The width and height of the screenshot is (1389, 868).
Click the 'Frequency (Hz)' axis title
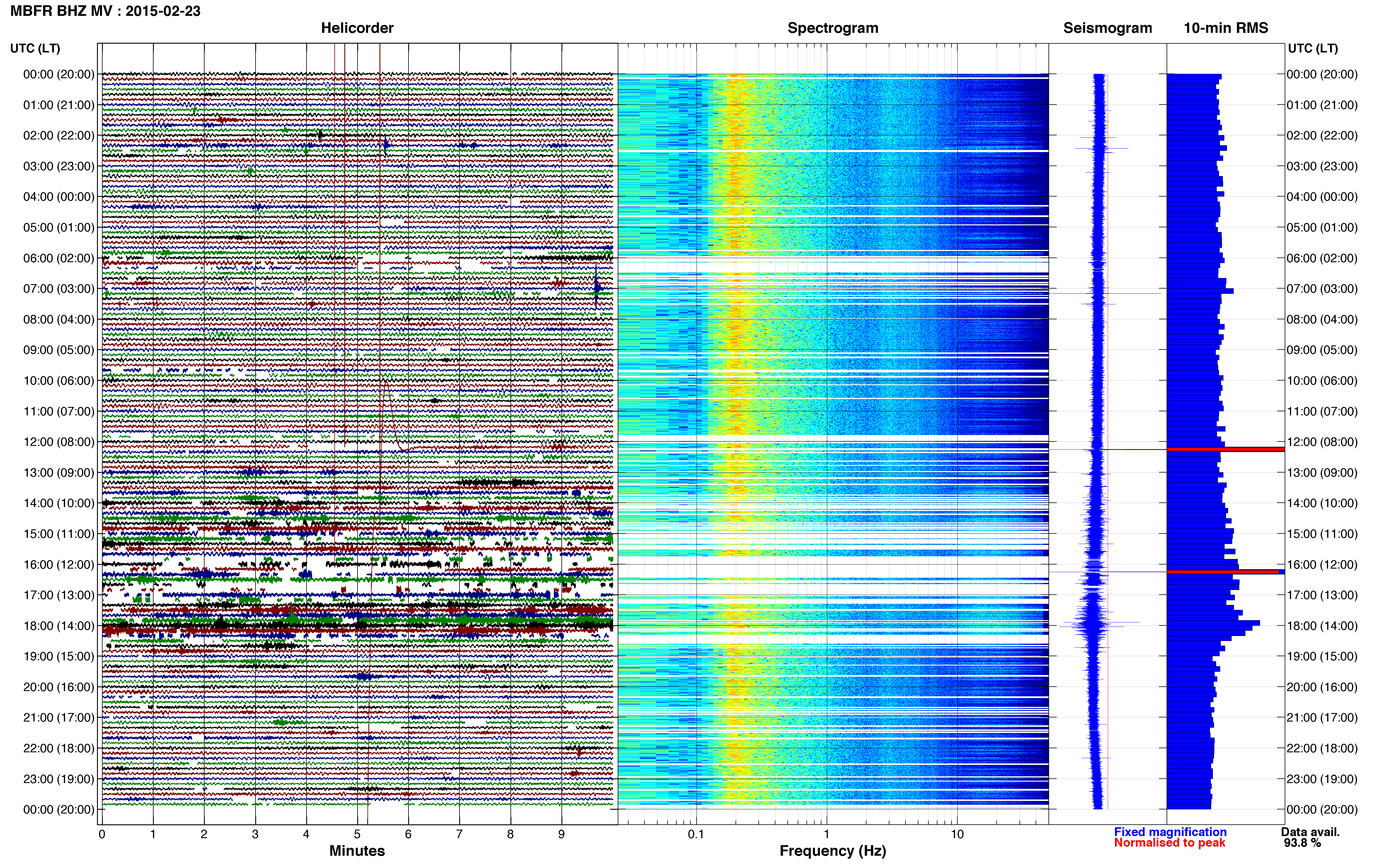pyautogui.click(x=833, y=851)
